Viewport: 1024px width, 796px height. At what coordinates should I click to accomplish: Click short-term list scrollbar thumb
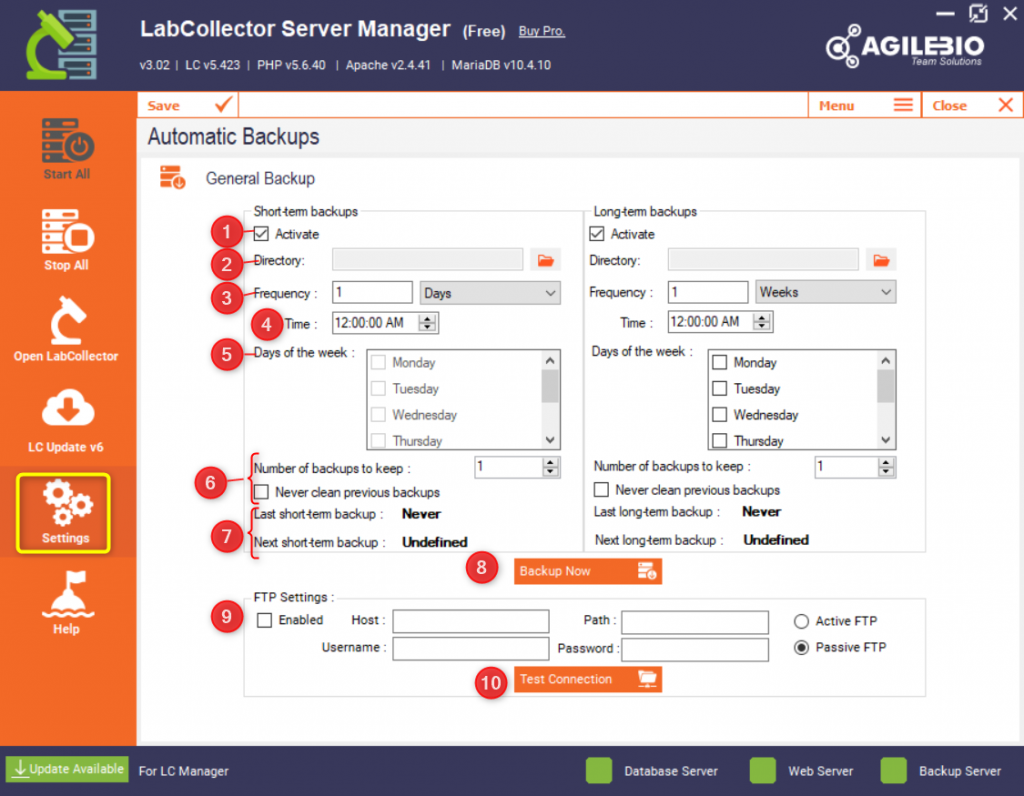(551, 387)
